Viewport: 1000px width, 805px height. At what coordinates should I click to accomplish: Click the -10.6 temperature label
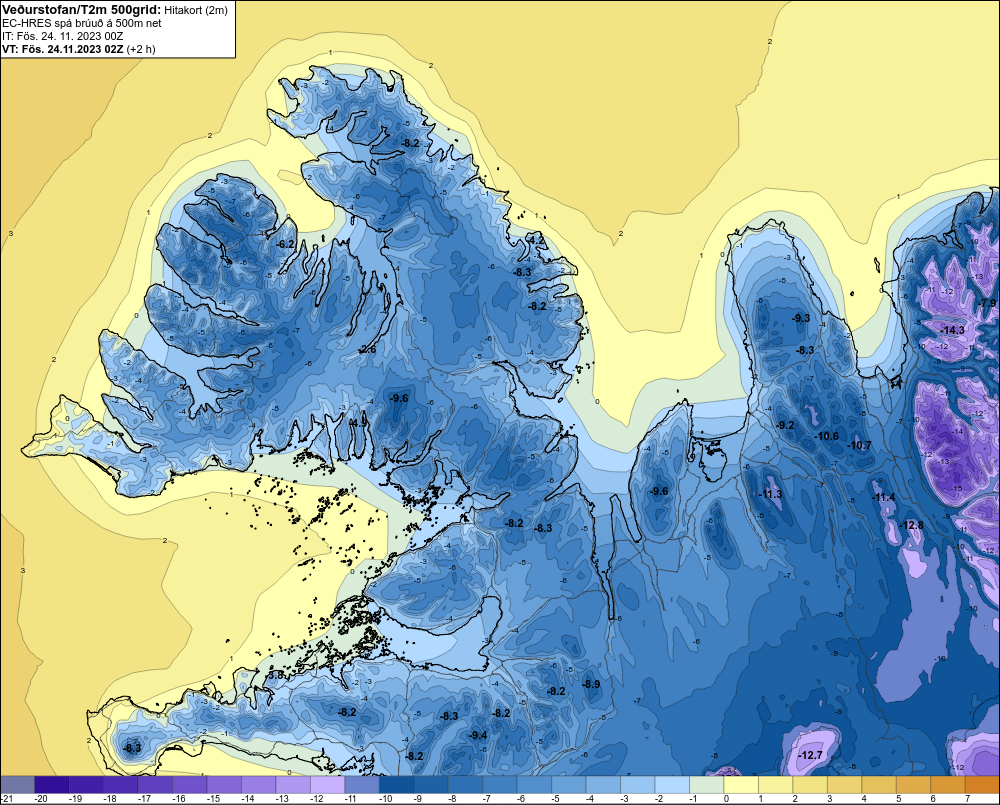pyautogui.click(x=827, y=436)
